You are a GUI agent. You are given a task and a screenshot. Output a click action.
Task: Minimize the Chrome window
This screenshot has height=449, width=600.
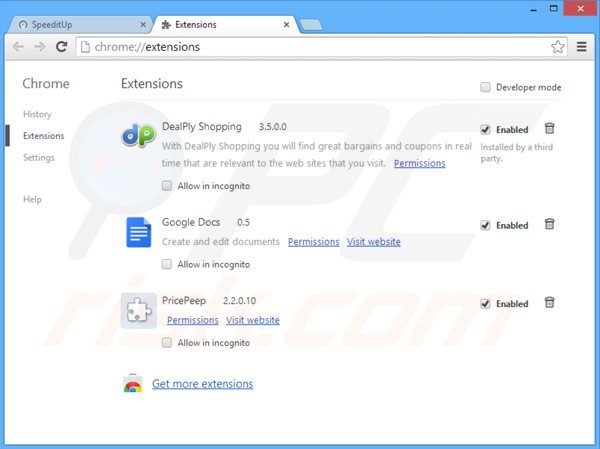[533, 9]
